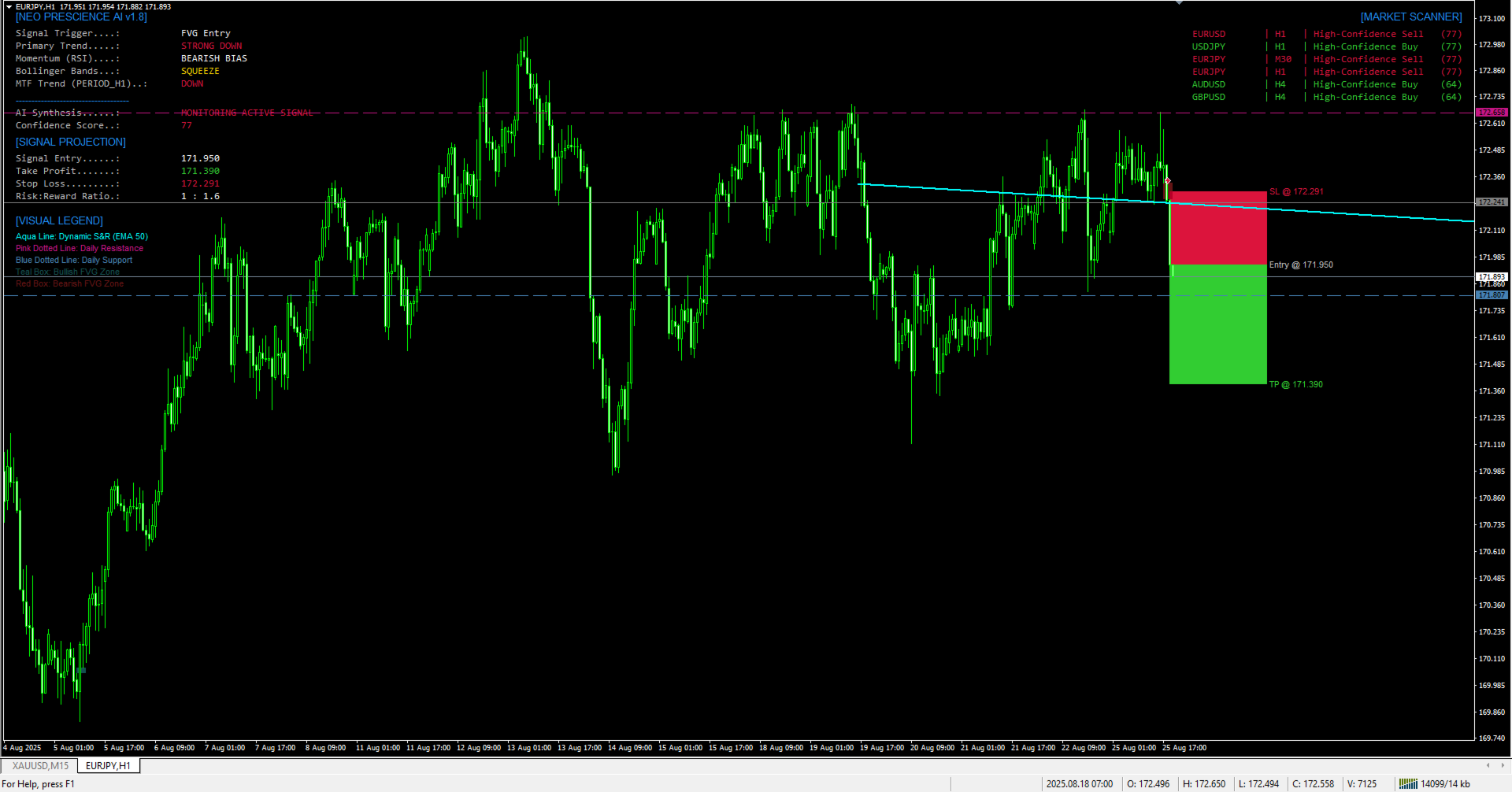Click the EURUSD H1 scanner row
The image size is (1512, 792).
point(1326,34)
